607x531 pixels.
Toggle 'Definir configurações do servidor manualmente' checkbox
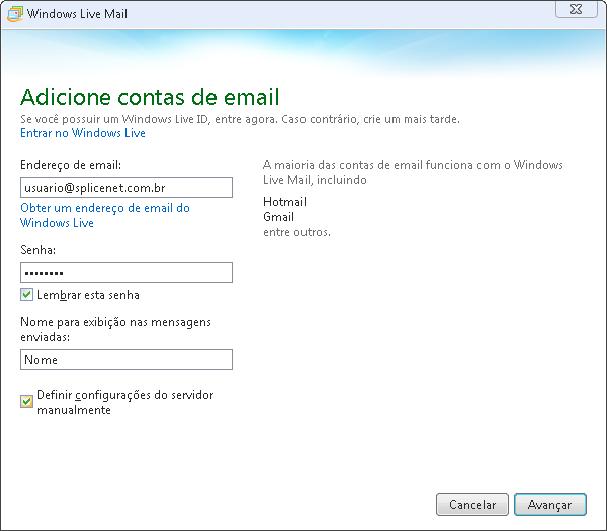[26, 402]
